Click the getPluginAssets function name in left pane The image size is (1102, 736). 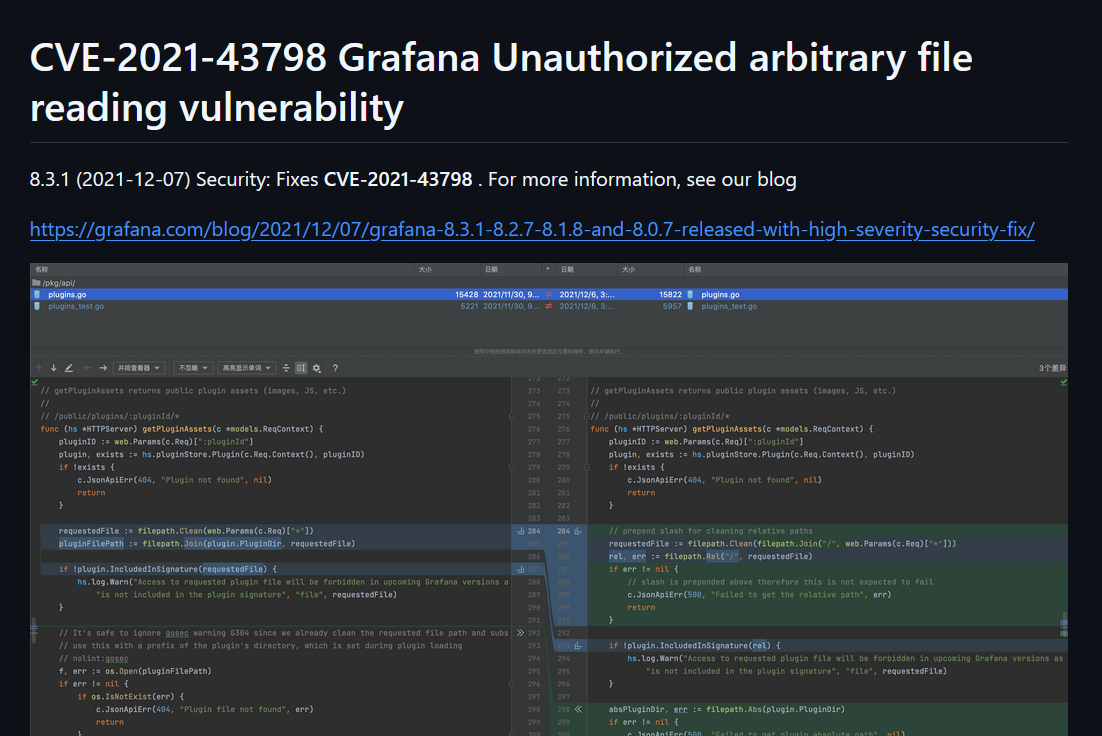point(177,429)
